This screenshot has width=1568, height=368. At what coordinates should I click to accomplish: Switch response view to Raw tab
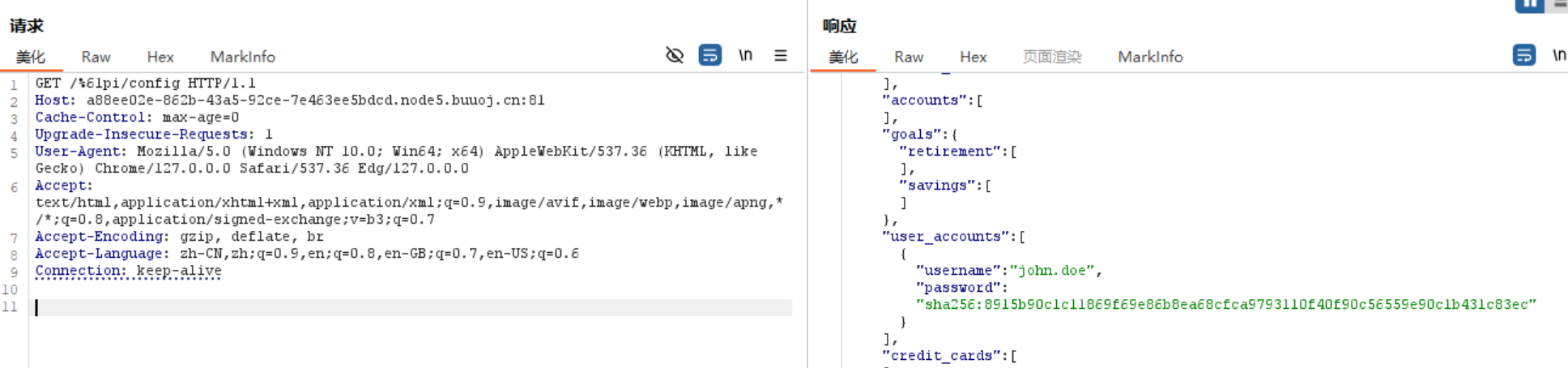pyautogui.click(x=909, y=57)
